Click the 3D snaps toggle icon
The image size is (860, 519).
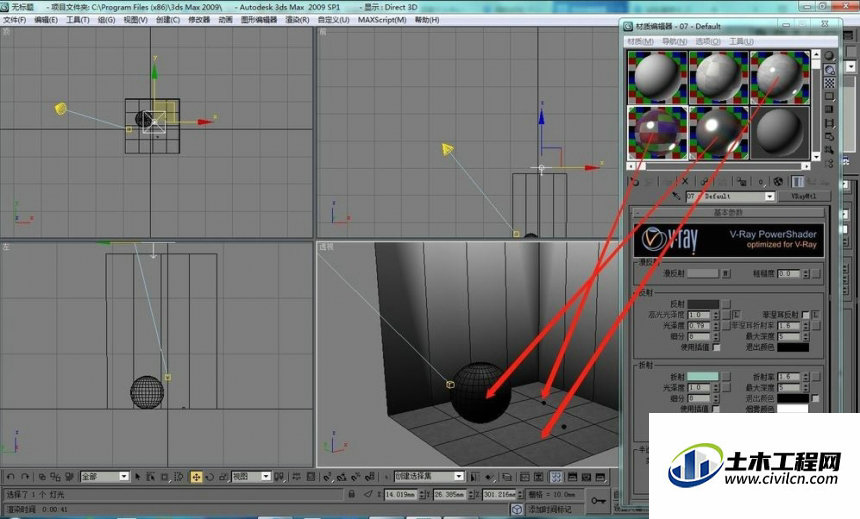coord(327,477)
